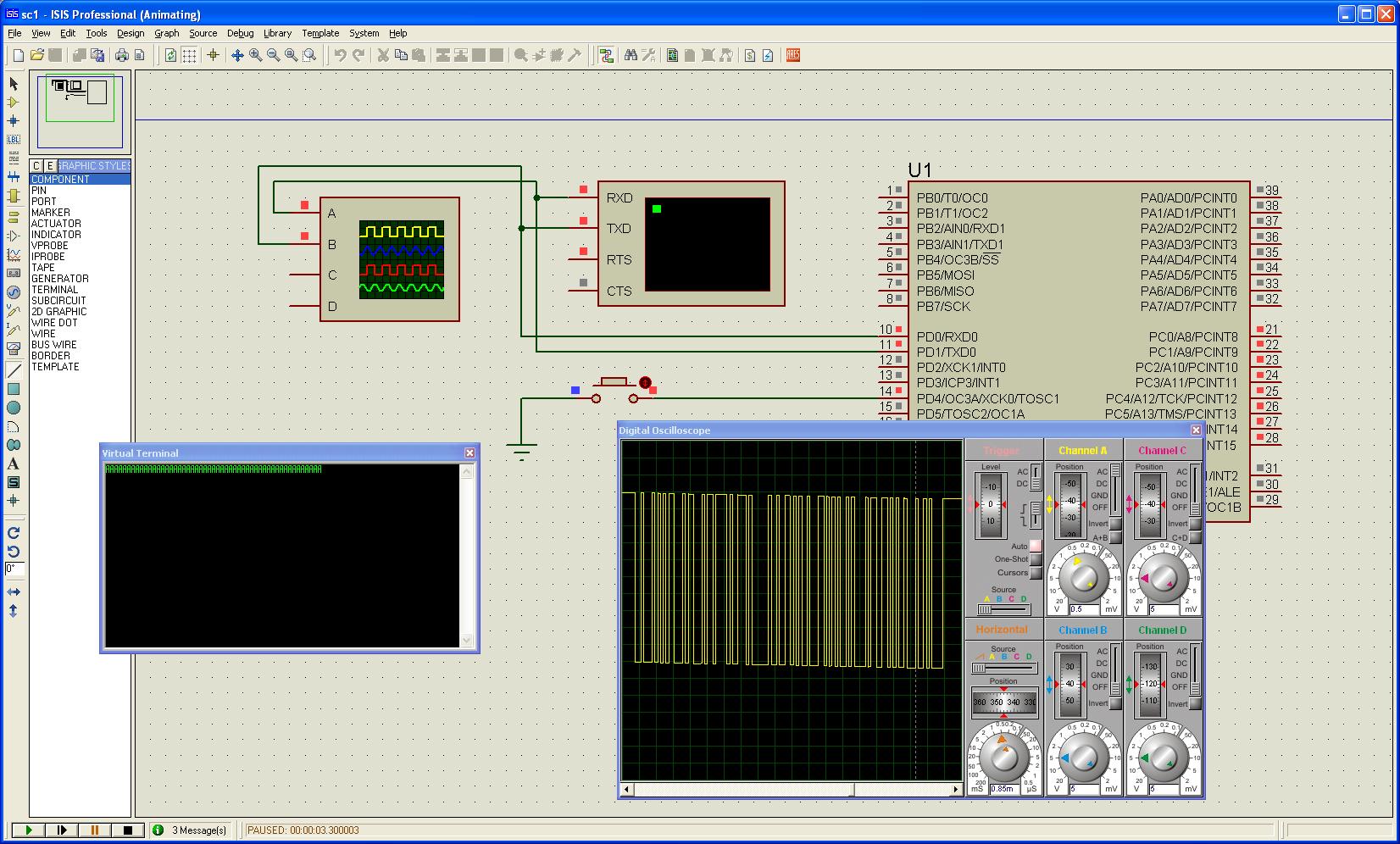Enable One-Shot trigger mode on oscilloscope
Image resolution: width=1400 pixels, height=844 pixels.
pos(1035,559)
